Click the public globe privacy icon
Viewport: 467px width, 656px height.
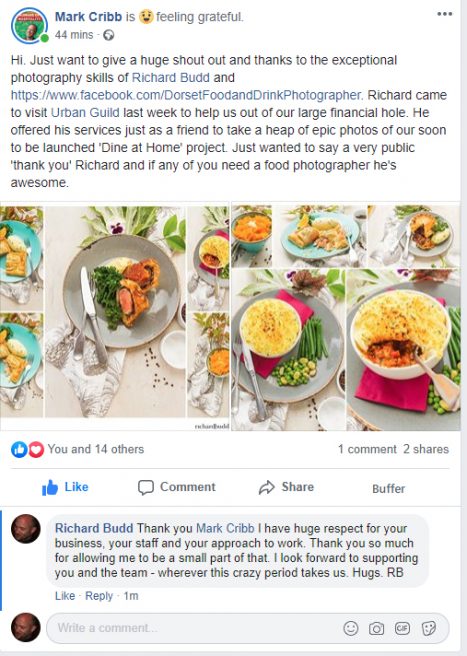tap(108, 35)
